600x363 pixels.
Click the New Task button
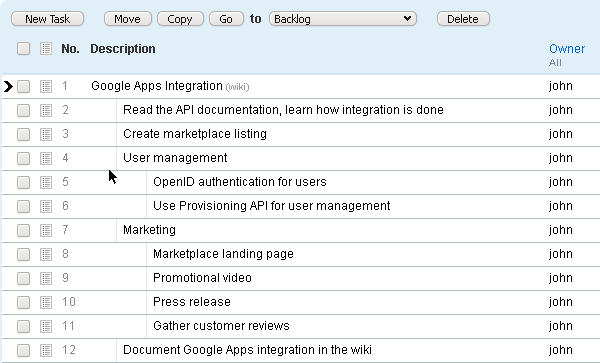tap(47, 19)
